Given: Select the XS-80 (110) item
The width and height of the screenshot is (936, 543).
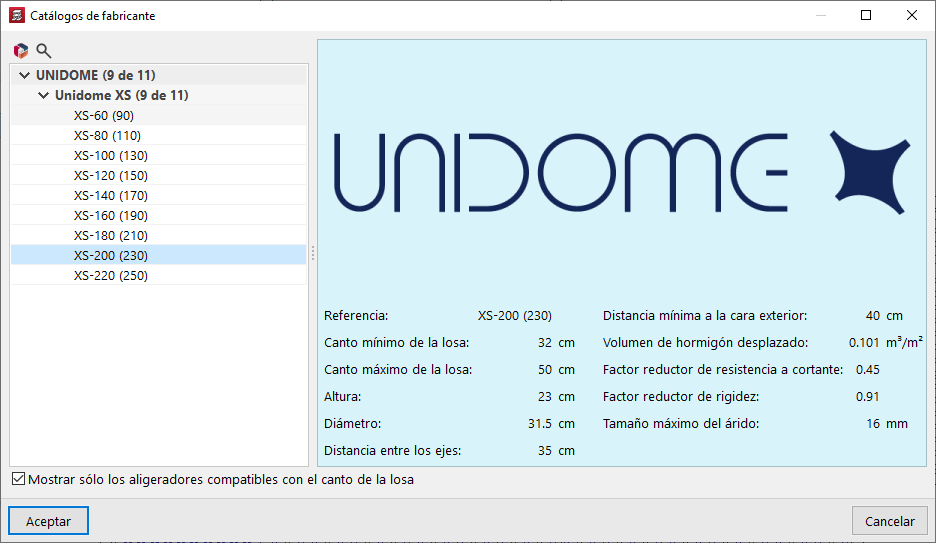Looking at the screenshot, I should [159, 135].
